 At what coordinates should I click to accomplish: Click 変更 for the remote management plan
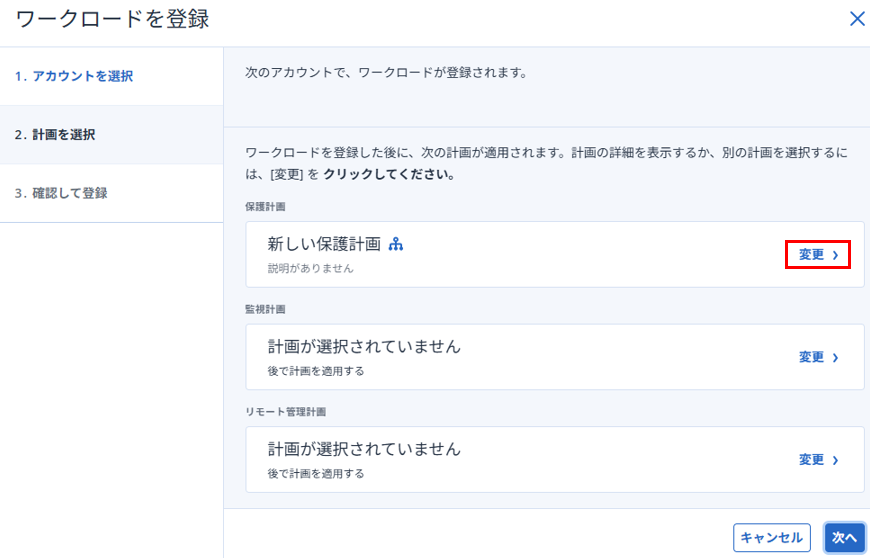coord(811,460)
